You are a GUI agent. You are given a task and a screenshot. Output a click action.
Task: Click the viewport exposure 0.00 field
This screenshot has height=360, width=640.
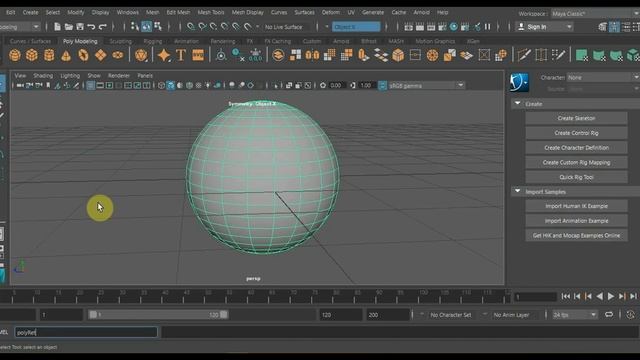click(336, 85)
